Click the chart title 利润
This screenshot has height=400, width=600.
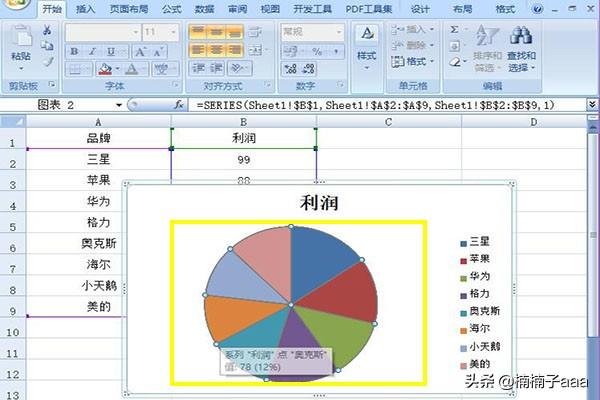[x=319, y=202]
